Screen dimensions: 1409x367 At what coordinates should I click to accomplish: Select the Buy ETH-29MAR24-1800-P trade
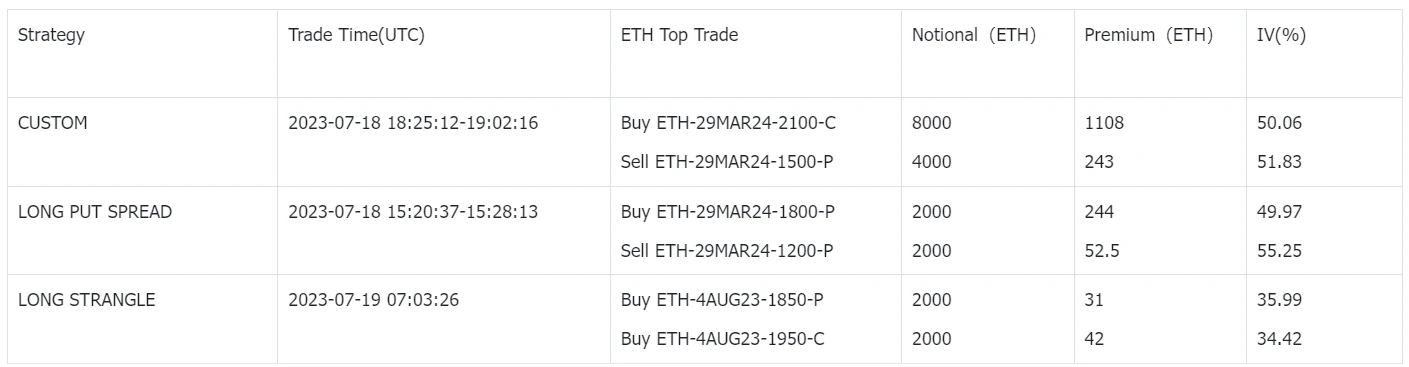click(727, 212)
